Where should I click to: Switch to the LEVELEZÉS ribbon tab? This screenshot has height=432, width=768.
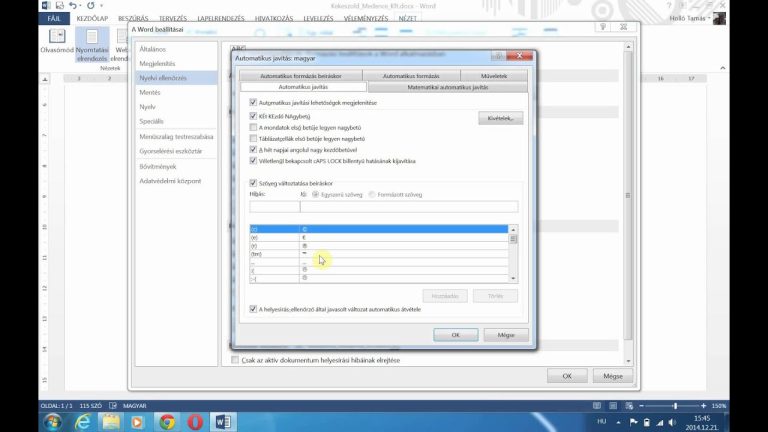click(x=318, y=18)
